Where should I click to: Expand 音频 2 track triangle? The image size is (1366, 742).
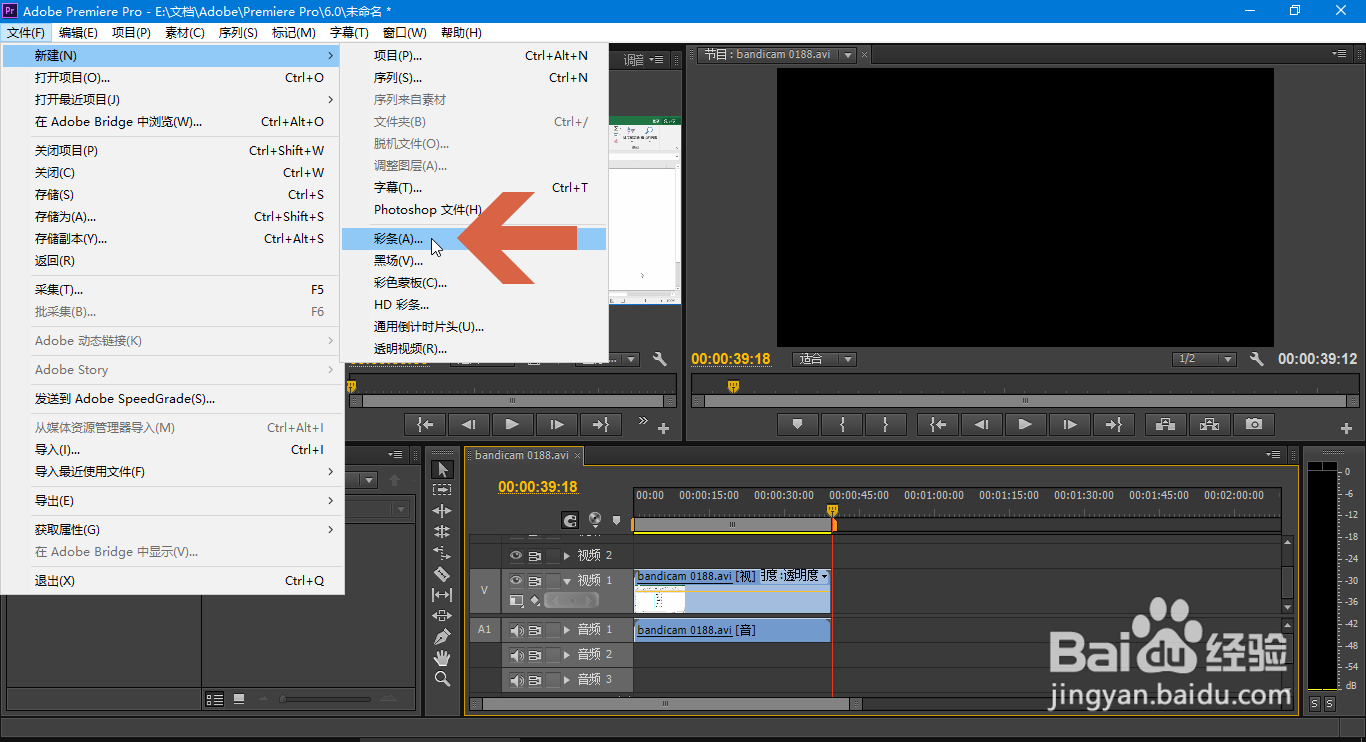point(568,655)
